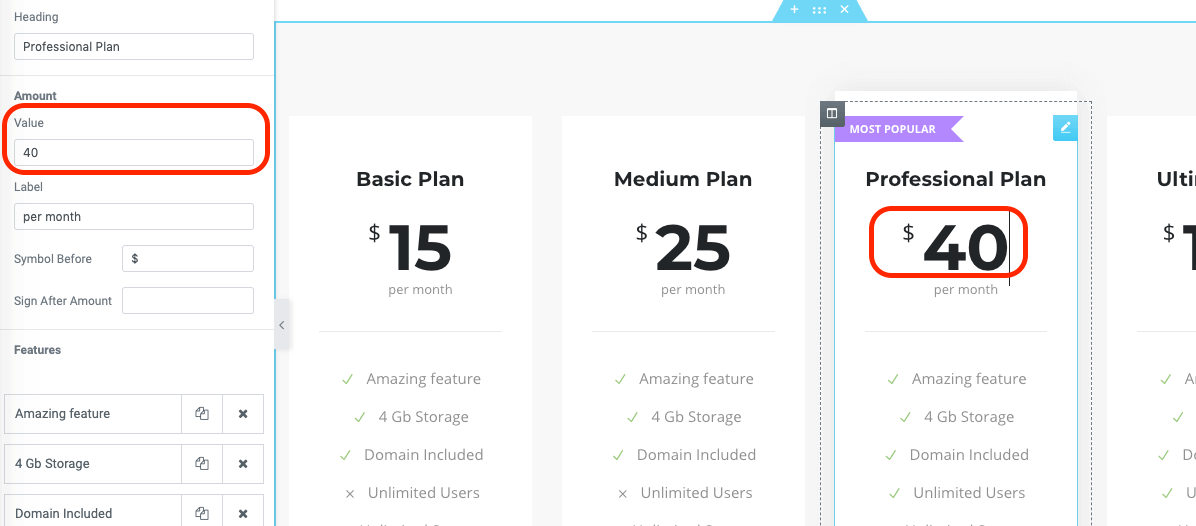Remove the 4 Gb Storage item
This screenshot has width=1196, height=526.
[x=243, y=464]
